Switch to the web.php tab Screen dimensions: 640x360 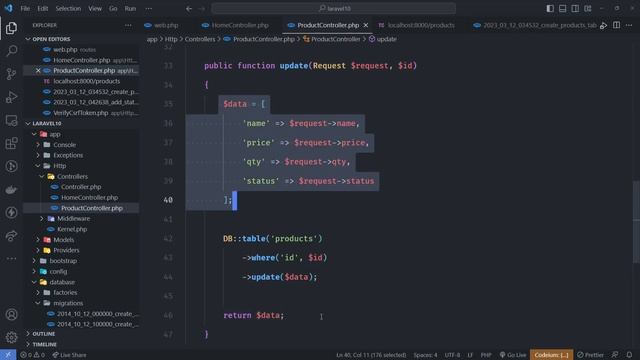[161, 25]
